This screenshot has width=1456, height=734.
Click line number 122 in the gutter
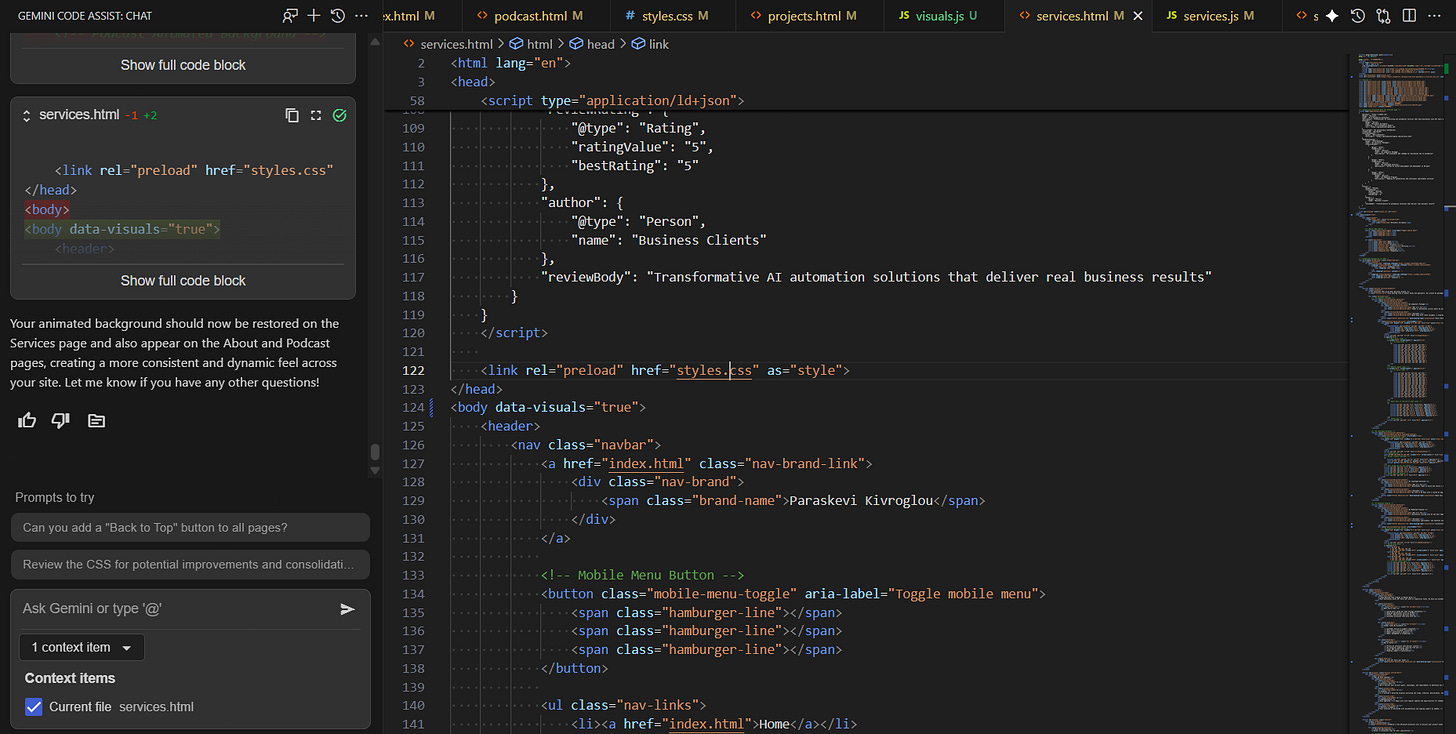[x=413, y=371]
